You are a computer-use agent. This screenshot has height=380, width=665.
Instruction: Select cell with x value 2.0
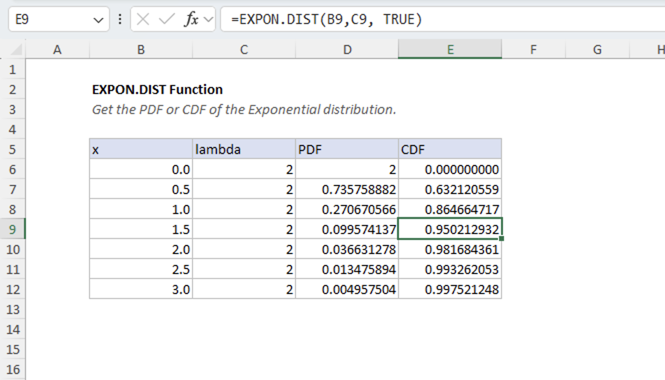141,249
